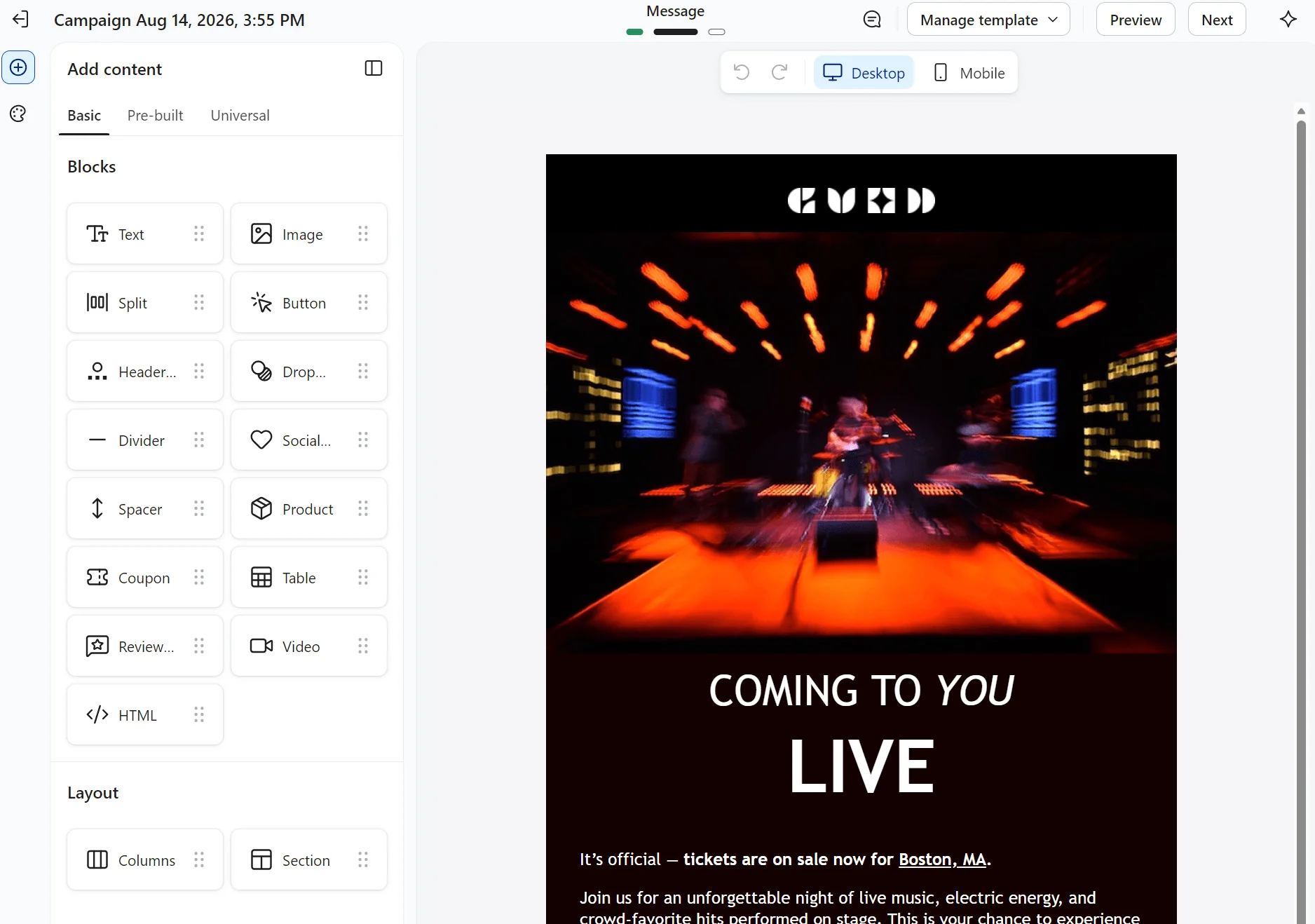The width and height of the screenshot is (1315, 924).
Task: Open the comments icon
Action: (872, 20)
